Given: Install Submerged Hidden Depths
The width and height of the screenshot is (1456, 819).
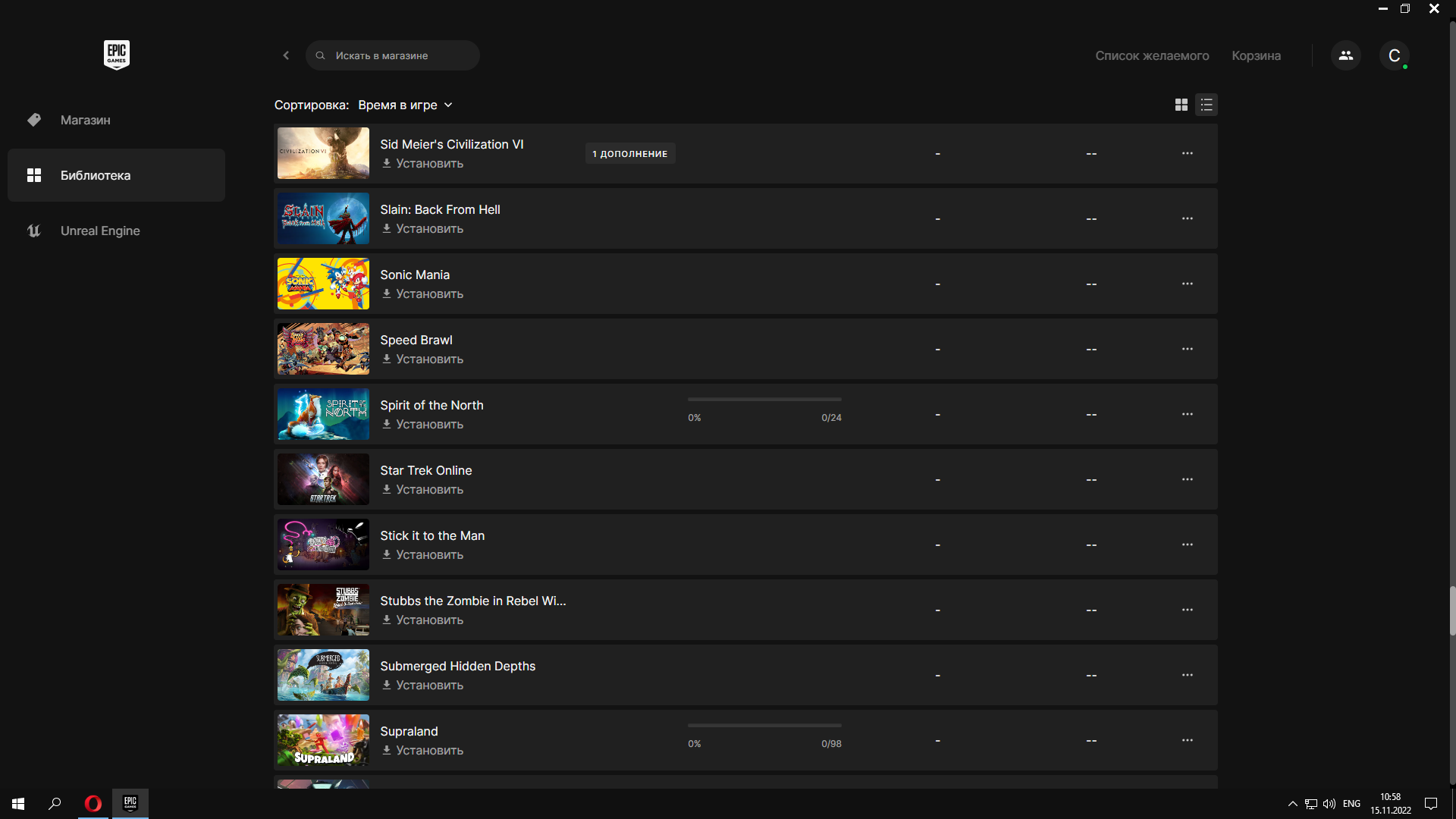Looking at the screenshot, I should click(422, 685).
